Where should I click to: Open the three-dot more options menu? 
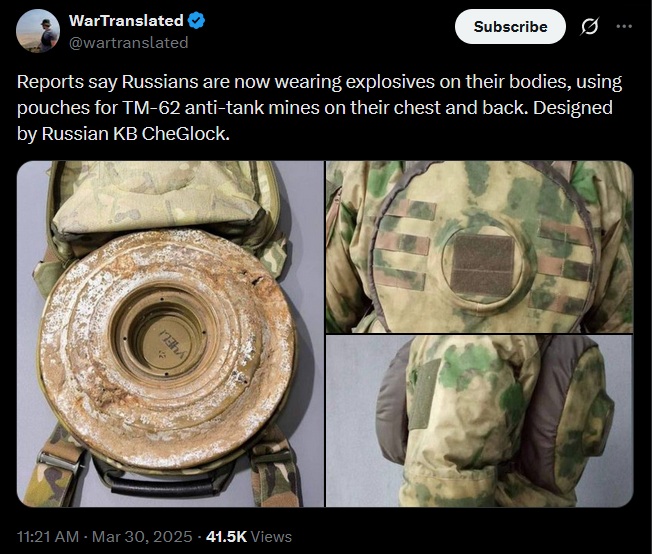[x=624, y=26]
